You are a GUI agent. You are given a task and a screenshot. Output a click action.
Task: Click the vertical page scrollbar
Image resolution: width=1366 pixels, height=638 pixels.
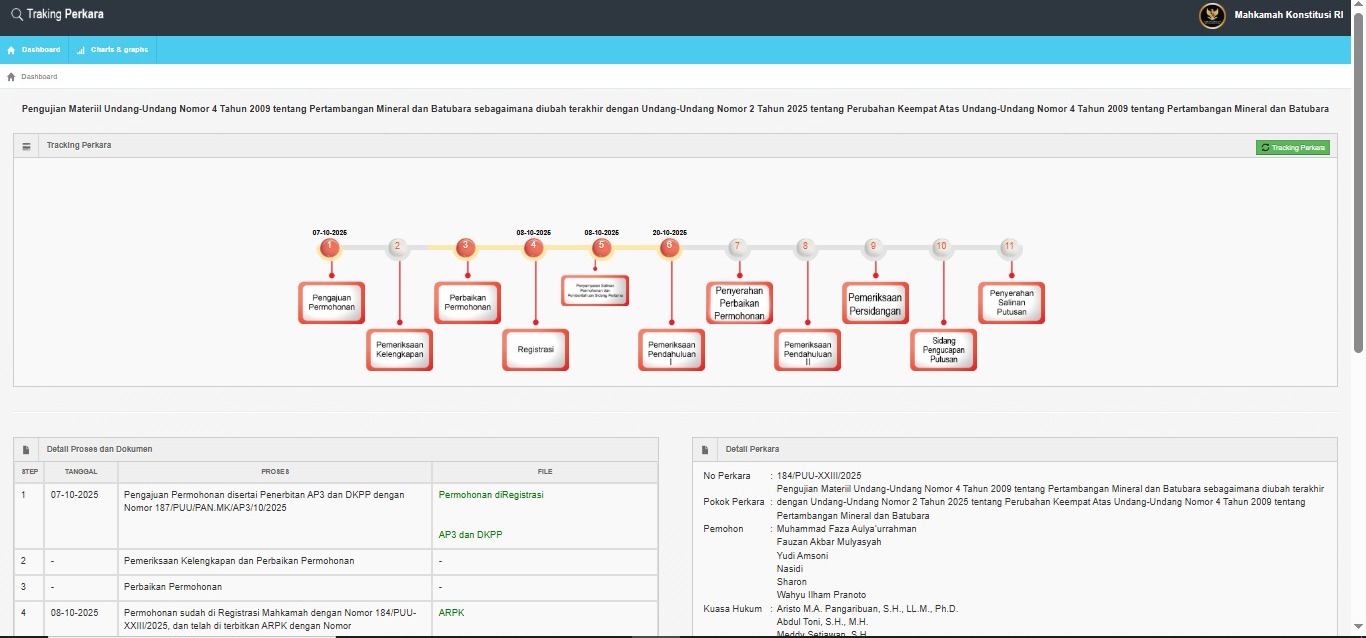point(1358,200)
